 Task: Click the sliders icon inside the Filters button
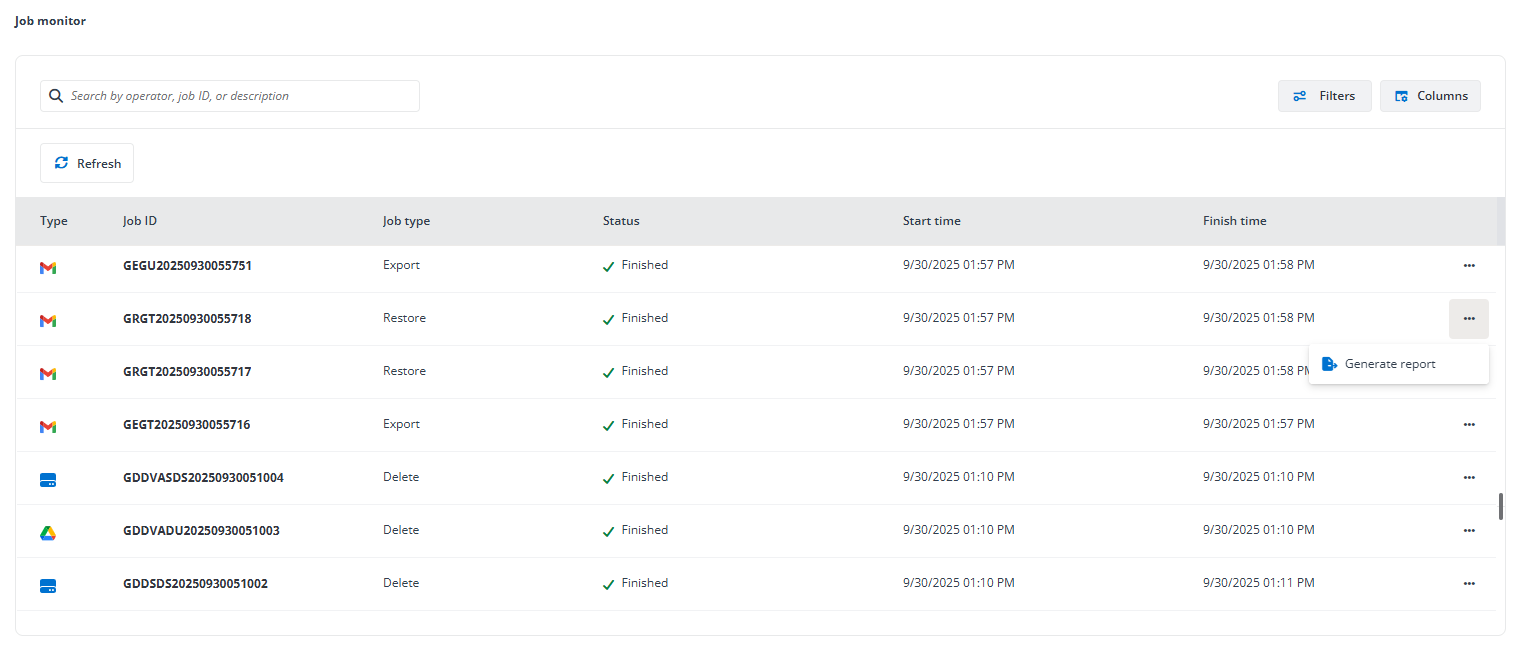1299,95
